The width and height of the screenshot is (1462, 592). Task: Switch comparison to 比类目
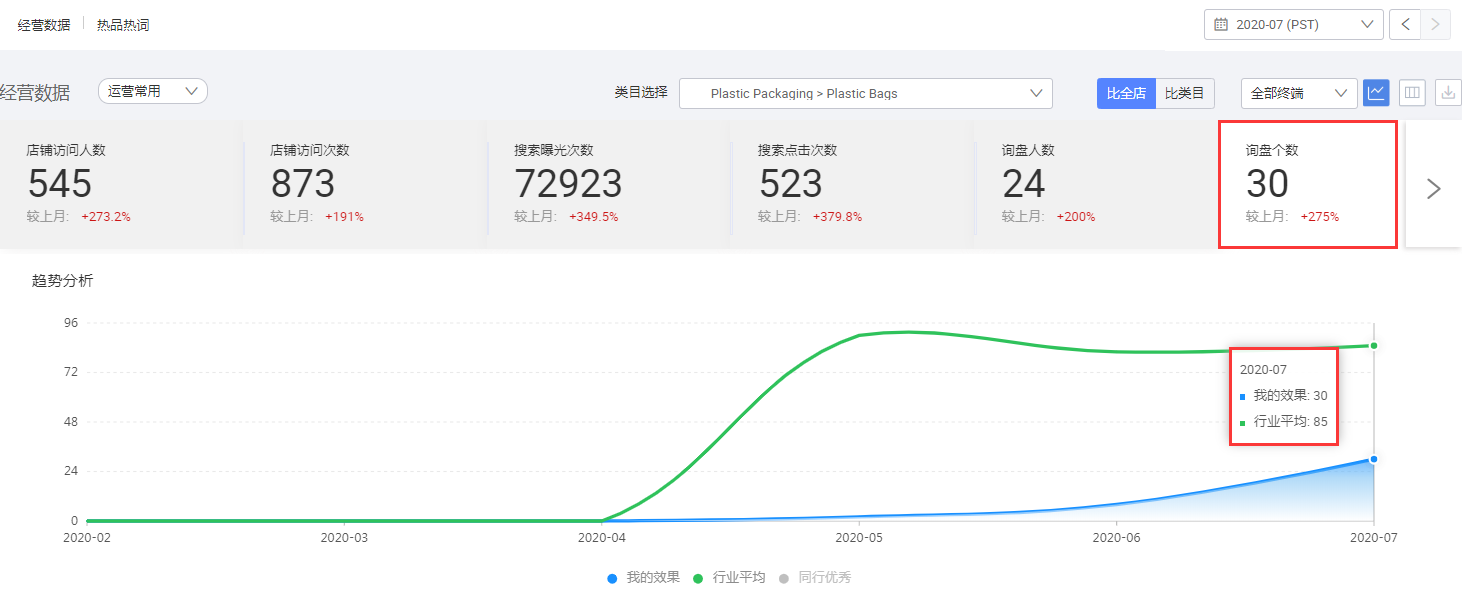point(1185,93)
